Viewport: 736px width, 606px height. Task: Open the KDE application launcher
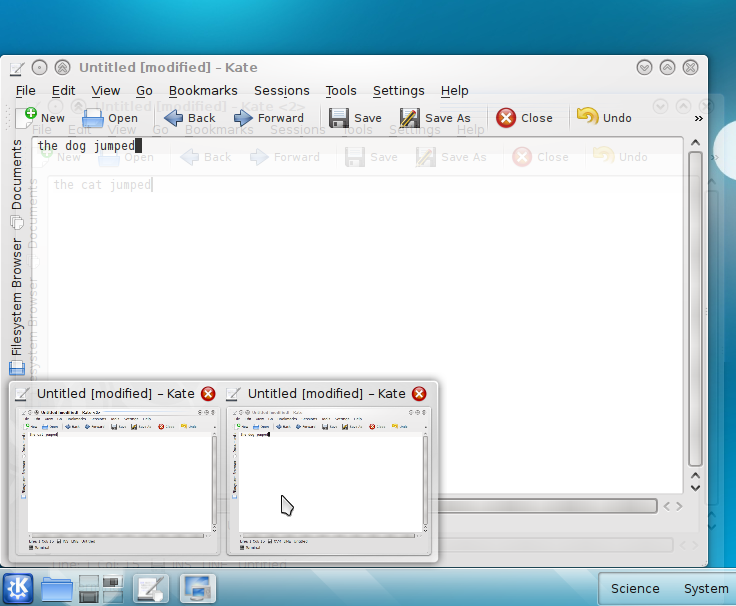(x=18, y=588)
